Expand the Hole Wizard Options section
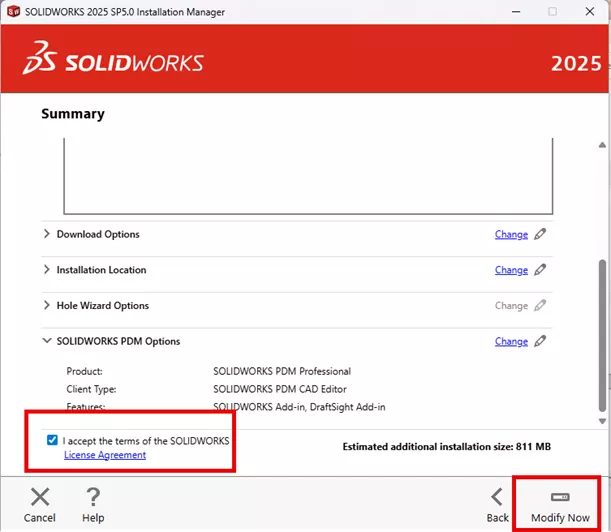Screen dimensions: 611x532 [47, 305]
